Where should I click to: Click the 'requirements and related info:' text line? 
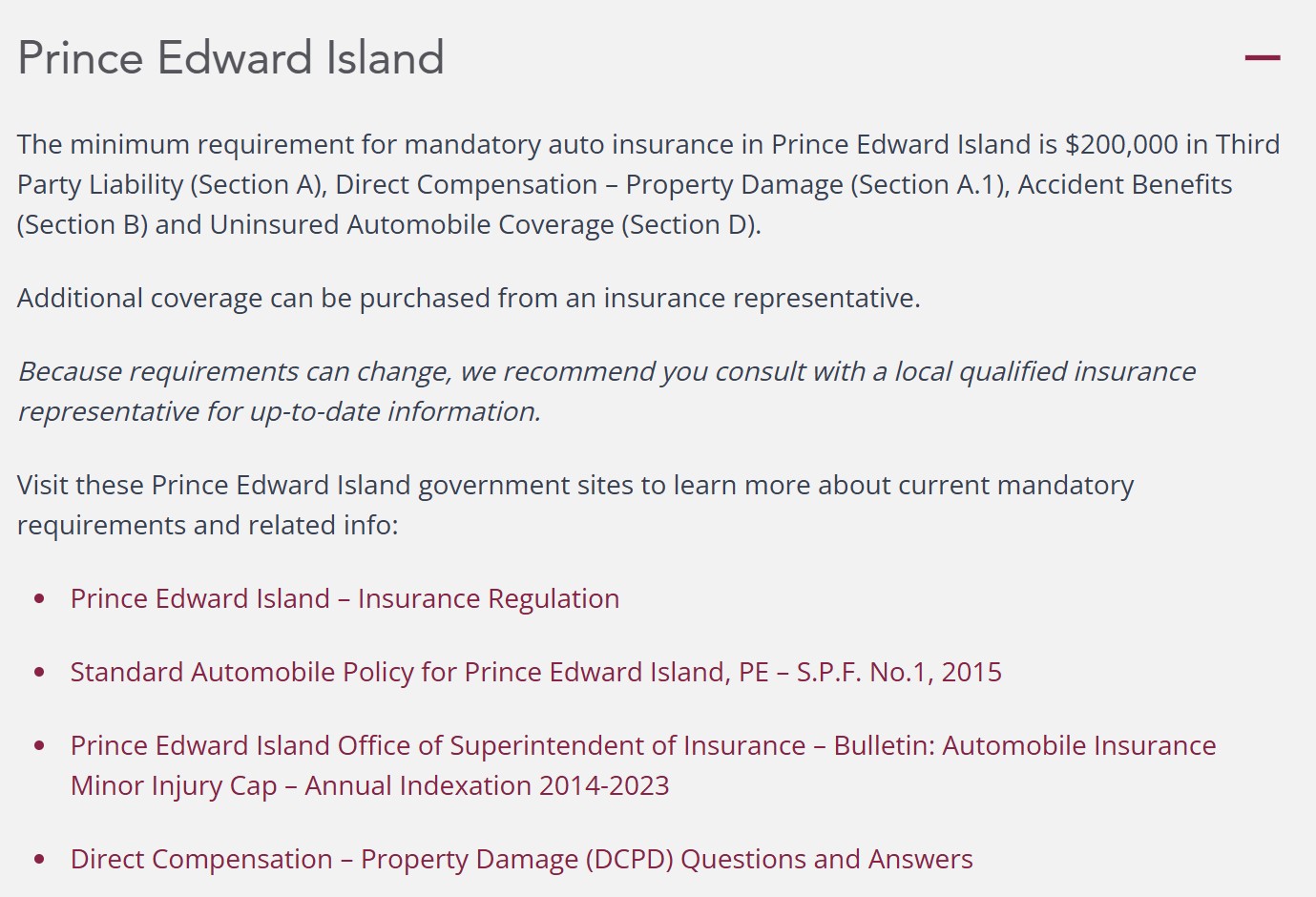point(208,525)
